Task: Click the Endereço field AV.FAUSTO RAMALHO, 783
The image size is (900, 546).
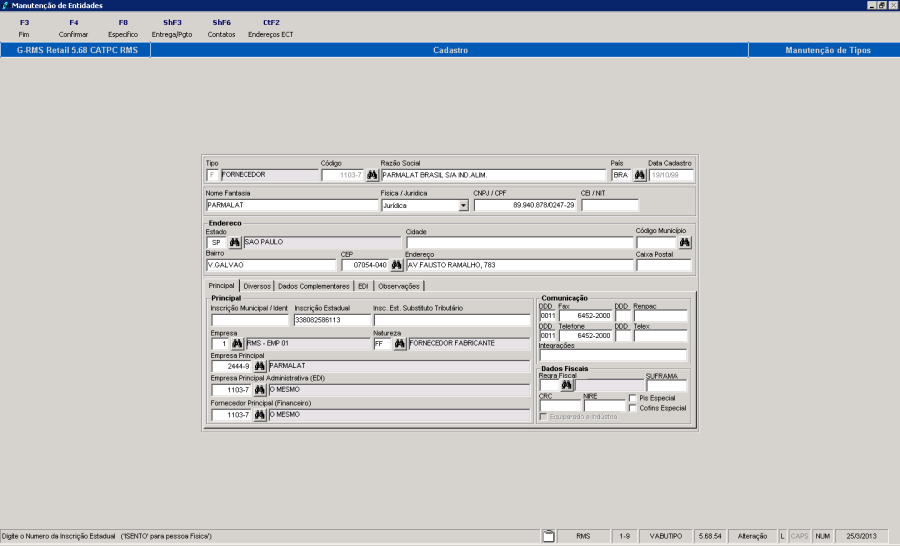Action: click(519, 265)
